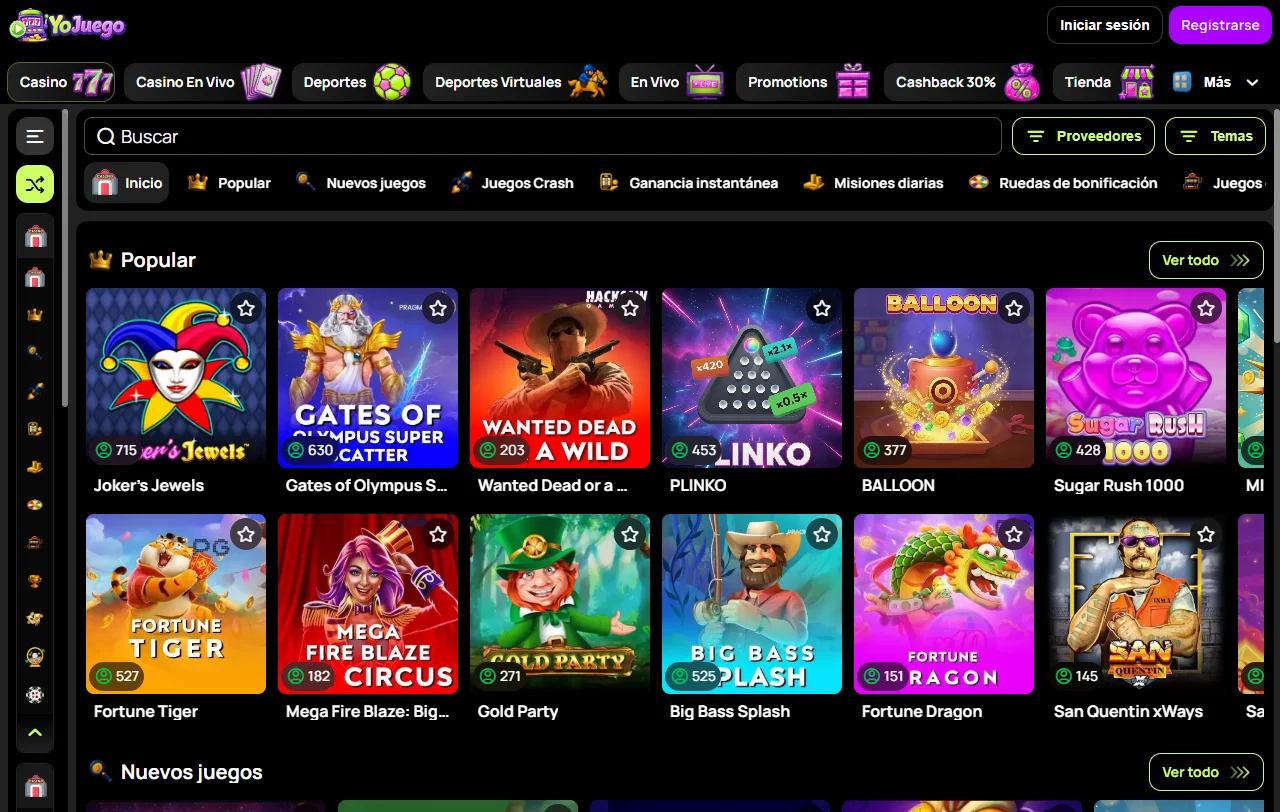Viewport: 1280px width, 812px height.
Task: Click the trophy icon in the sidebar
Action: click(x=35, y=580)
